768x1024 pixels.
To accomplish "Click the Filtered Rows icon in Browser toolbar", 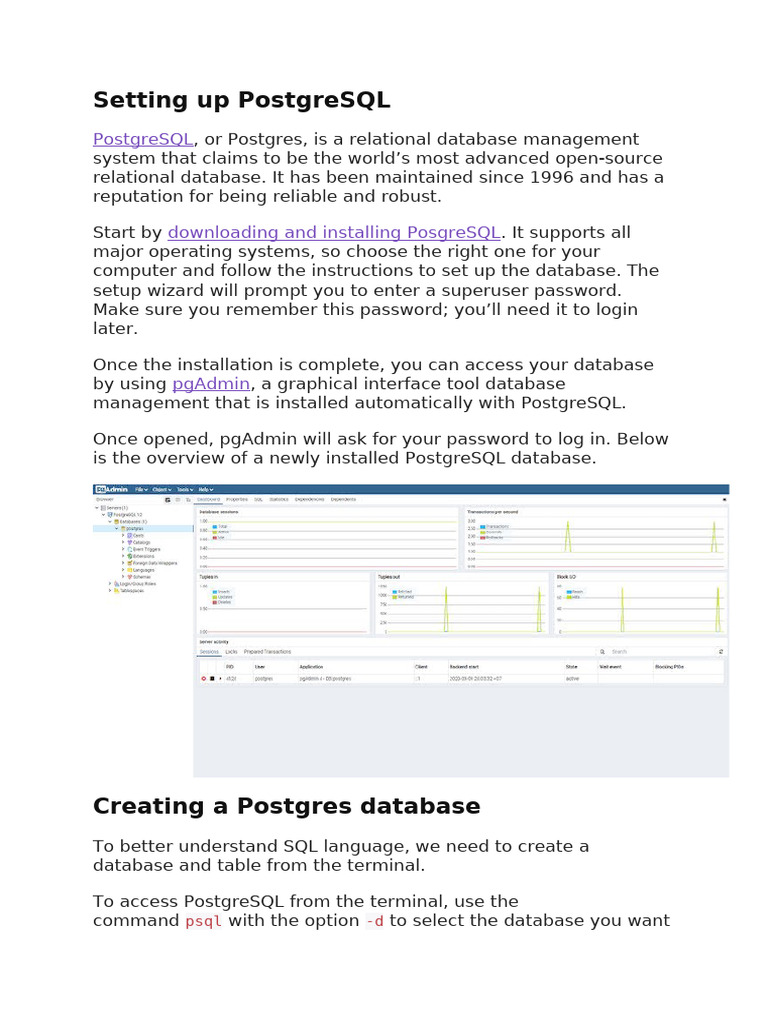I will [187, 500].
